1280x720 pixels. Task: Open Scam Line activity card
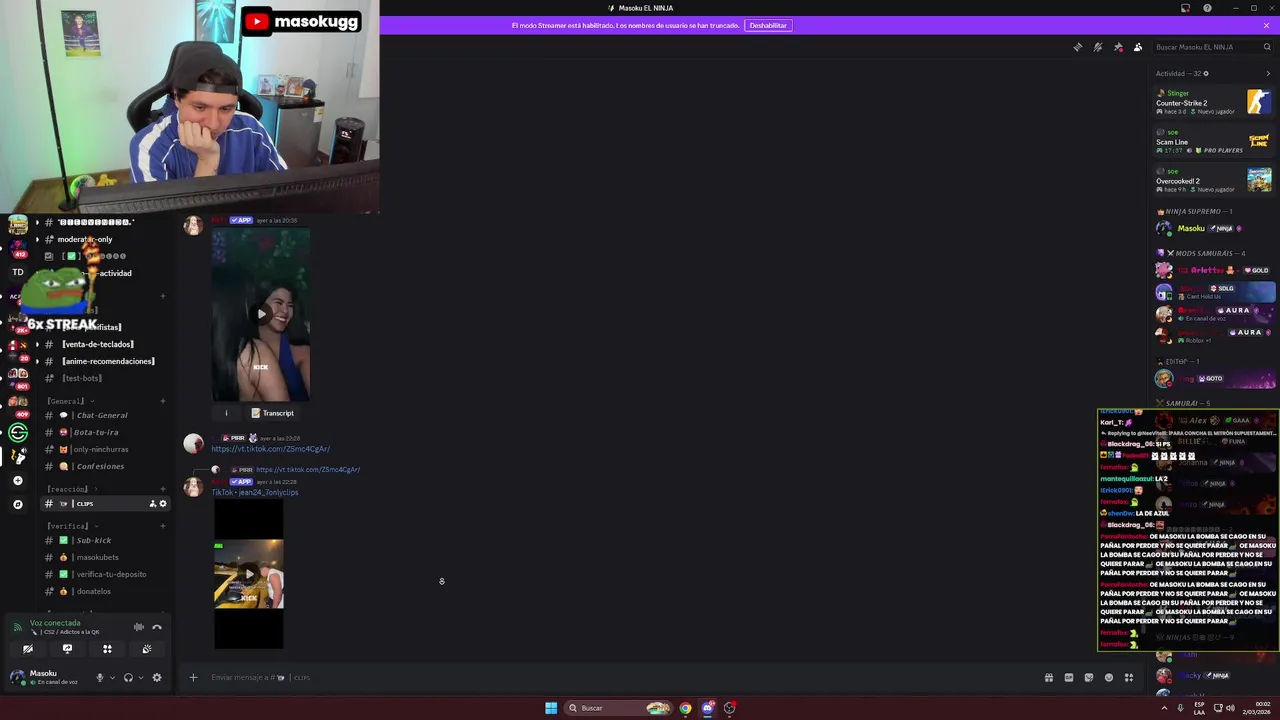(x=1213, y=141)
